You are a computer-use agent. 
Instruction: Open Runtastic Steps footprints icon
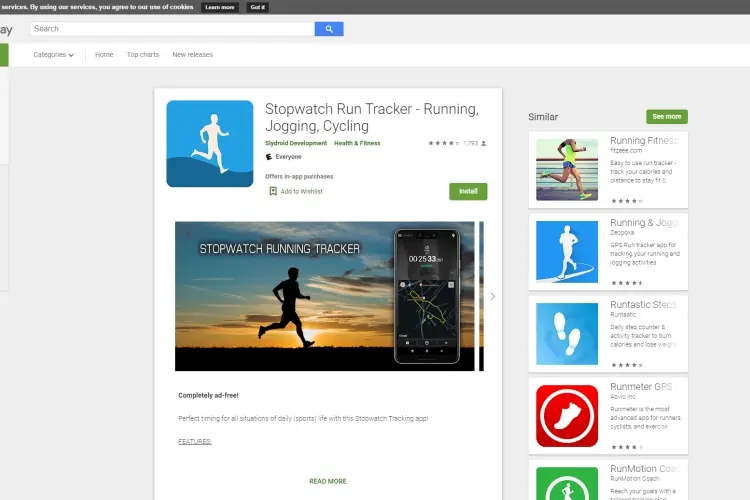click(567, 333)
